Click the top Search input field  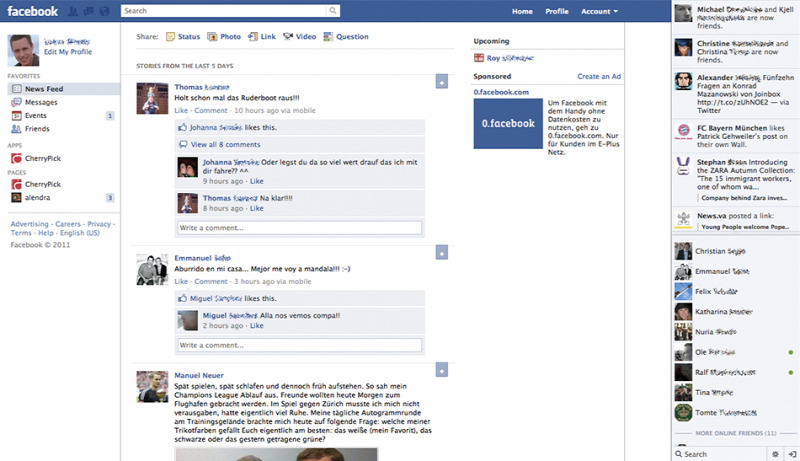point(224,11)
